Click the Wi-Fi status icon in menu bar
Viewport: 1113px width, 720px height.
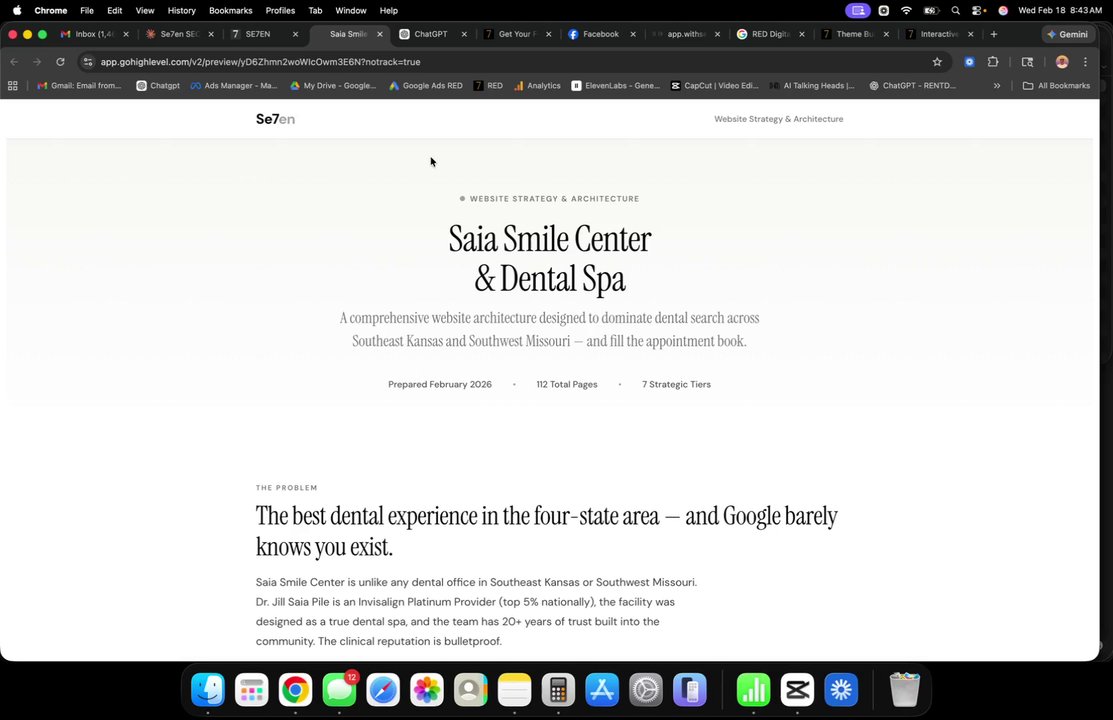tap(906, 11)
